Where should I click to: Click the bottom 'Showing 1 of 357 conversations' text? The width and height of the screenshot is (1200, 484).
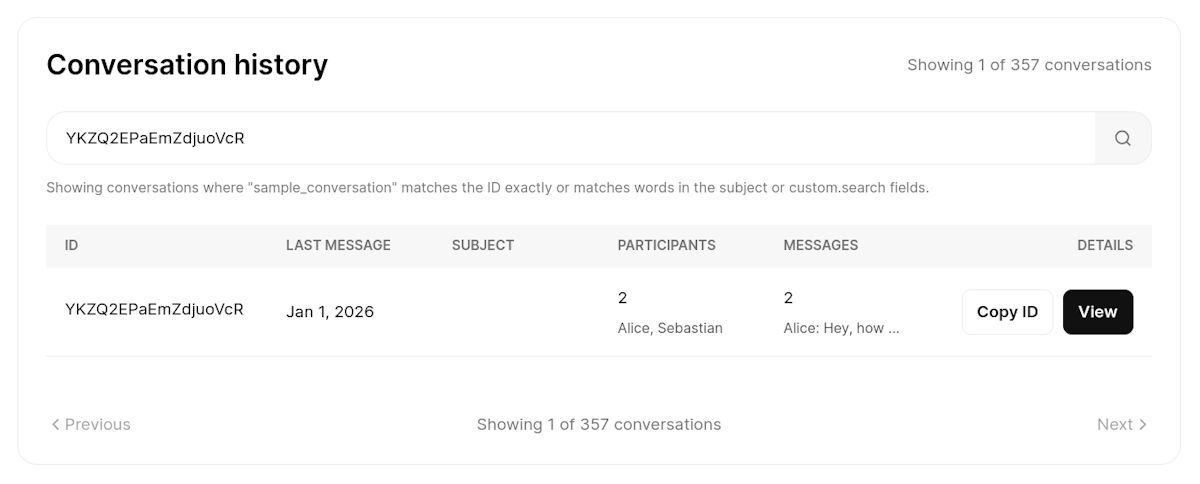click(599, 424)
